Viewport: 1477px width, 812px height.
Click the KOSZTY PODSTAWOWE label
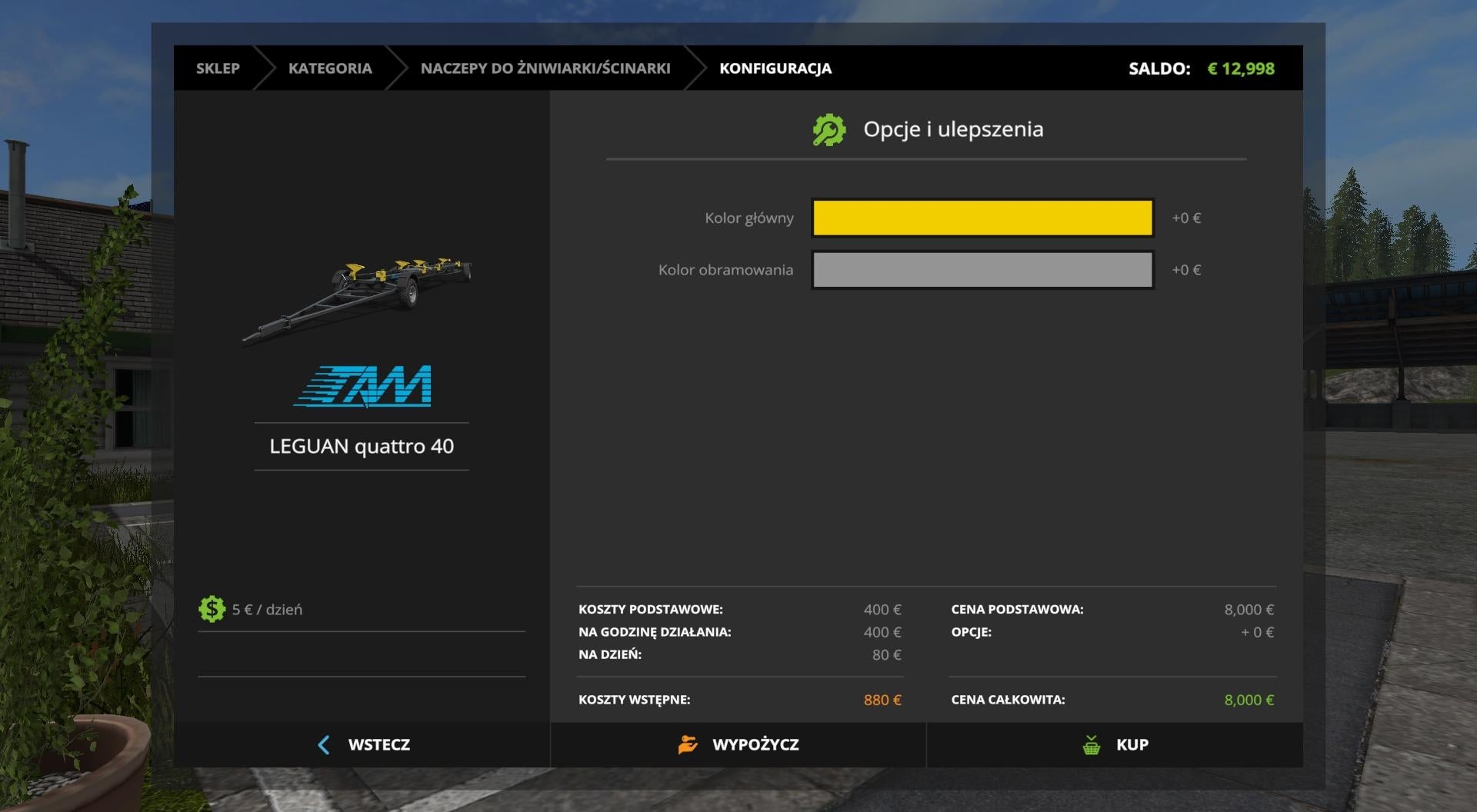click(651, 609)
